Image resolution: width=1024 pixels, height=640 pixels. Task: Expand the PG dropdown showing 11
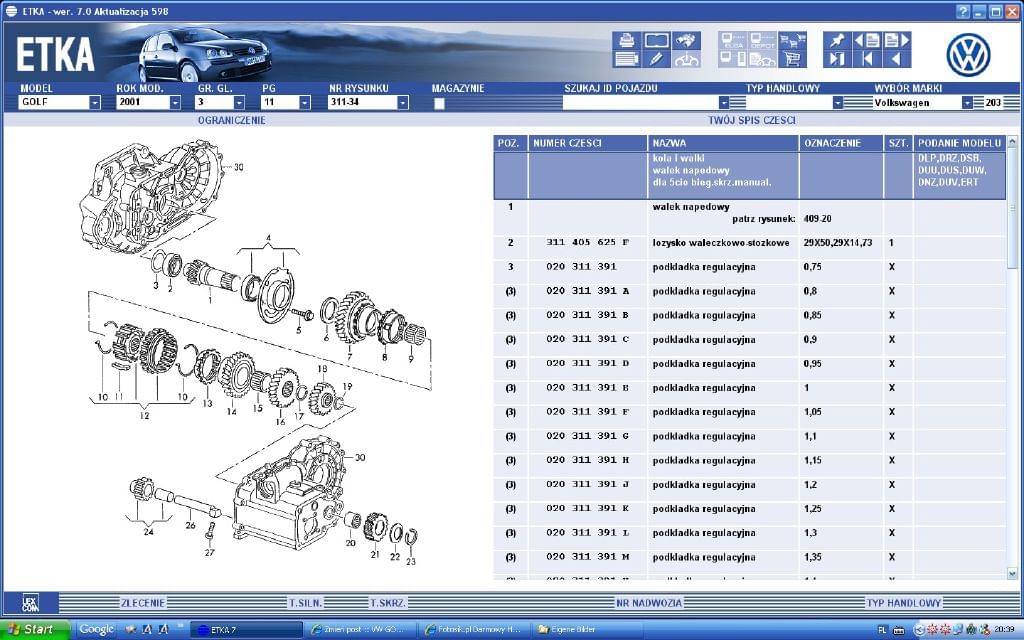click(304, 103)
